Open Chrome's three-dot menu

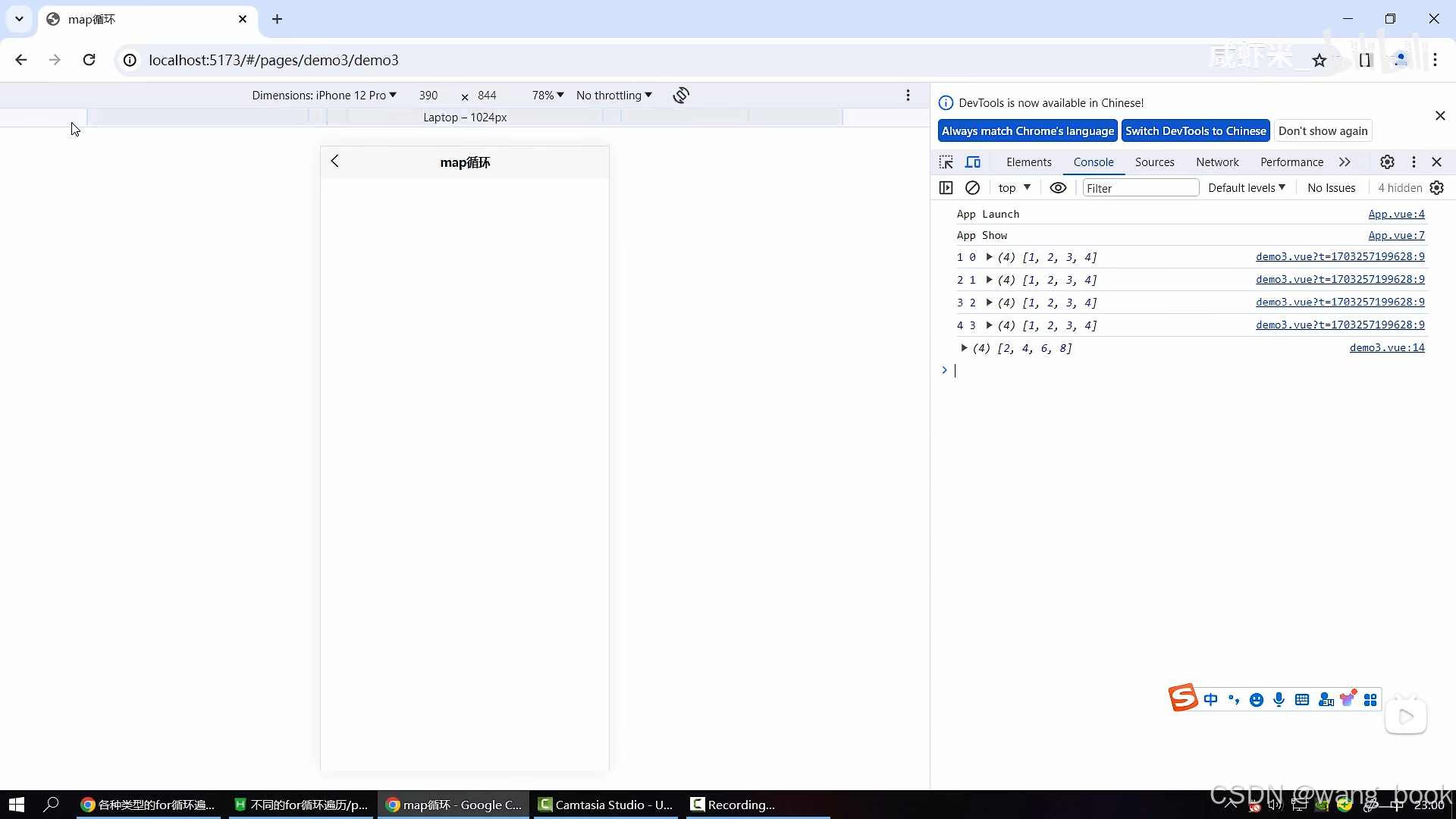[1435, 60]
